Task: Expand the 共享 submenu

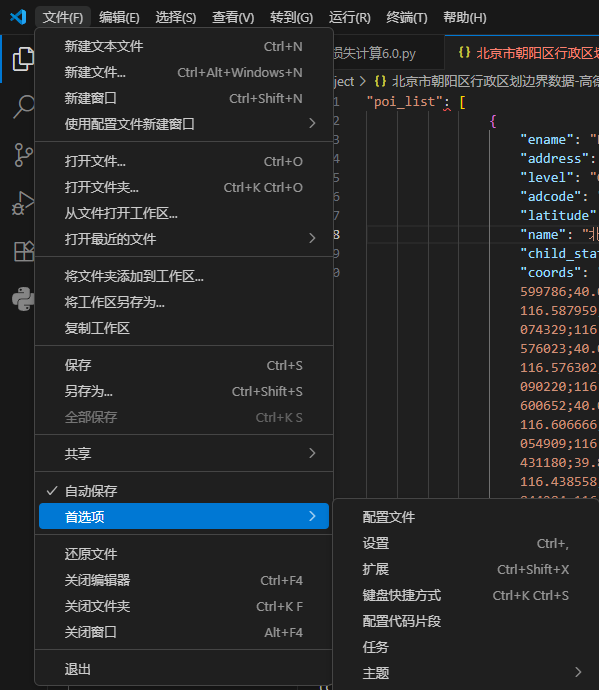Action: [x=184, y=453]
